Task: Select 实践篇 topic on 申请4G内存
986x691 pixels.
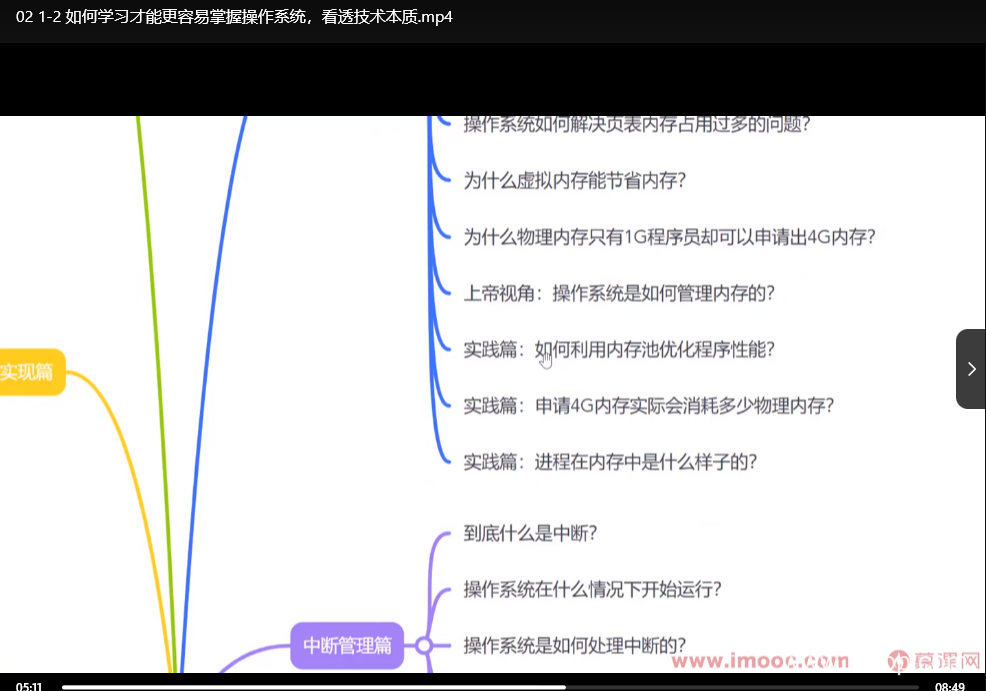Action: click(x=648, y=405)
